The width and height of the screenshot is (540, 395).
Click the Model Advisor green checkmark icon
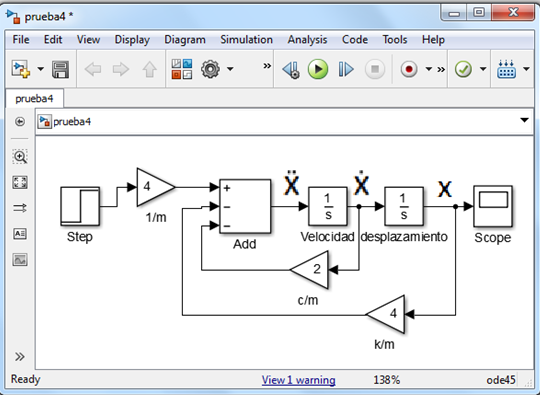[463, 69]
